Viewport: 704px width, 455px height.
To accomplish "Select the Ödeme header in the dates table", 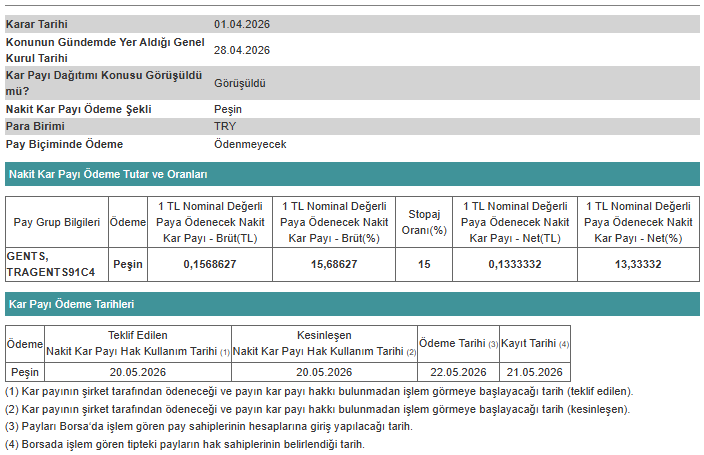I will pos(25,344).
